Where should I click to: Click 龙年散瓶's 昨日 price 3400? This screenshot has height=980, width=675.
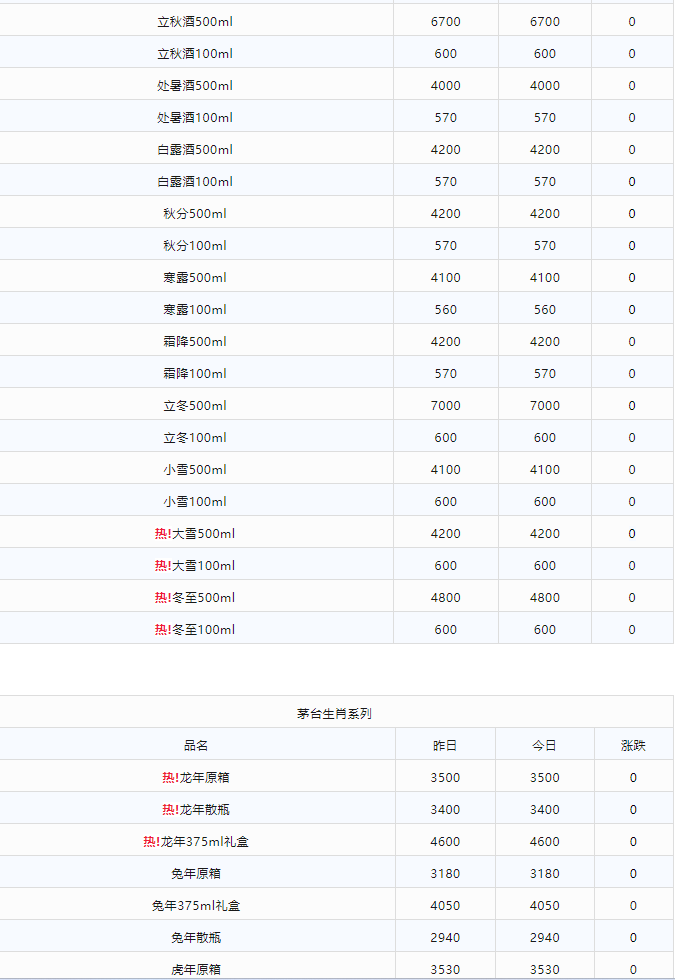pos(445,809)
